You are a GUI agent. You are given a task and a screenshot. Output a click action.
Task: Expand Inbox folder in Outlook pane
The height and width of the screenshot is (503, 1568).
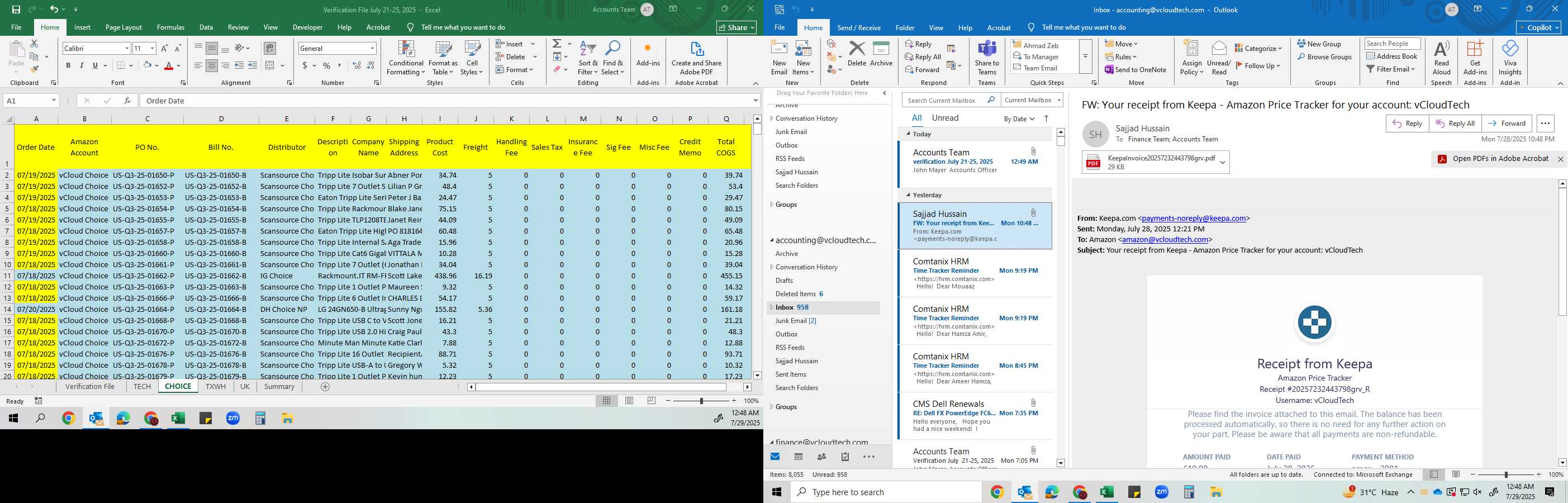pos(772,307)
